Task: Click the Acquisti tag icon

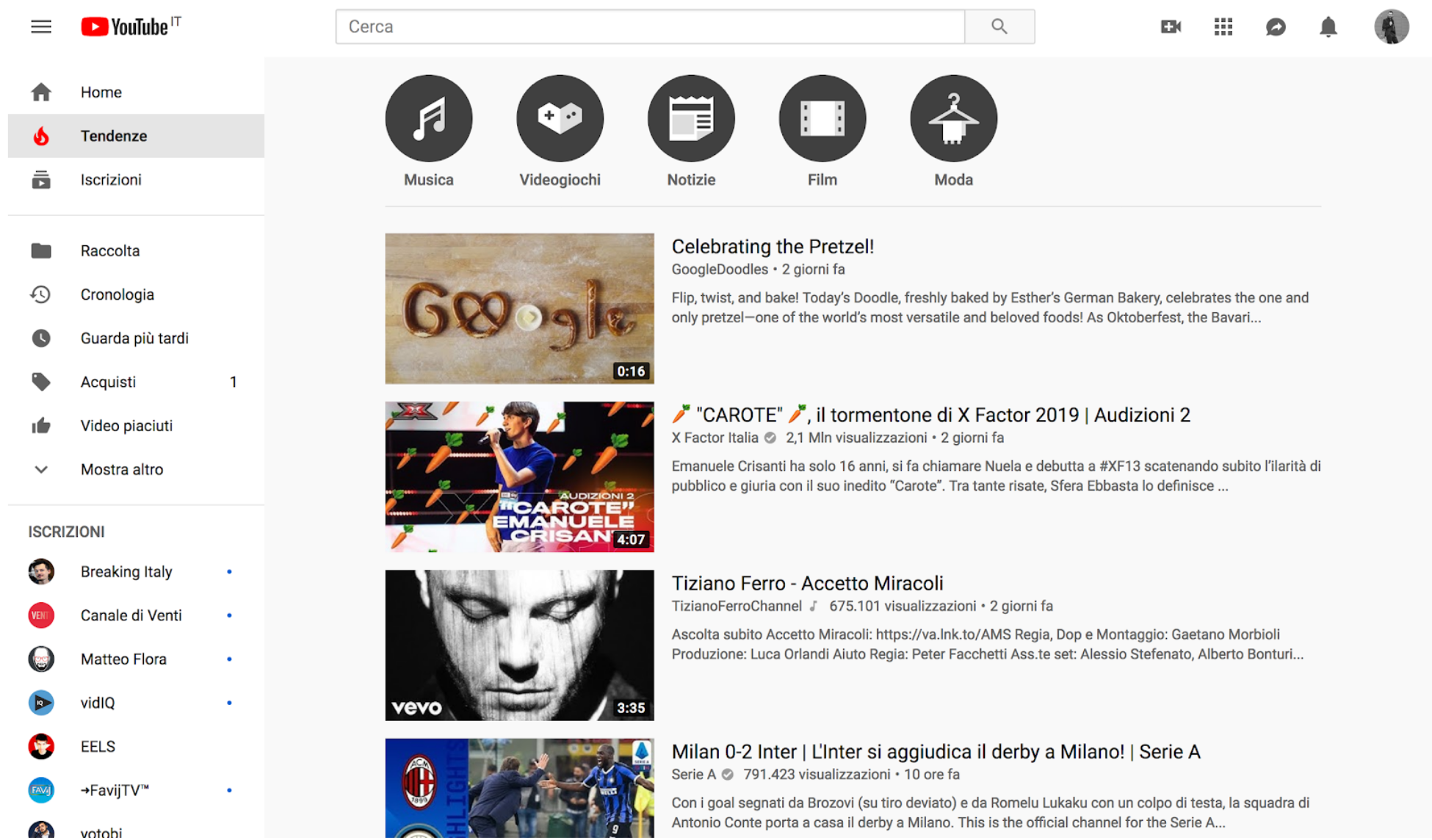Action: pos(41,382)
